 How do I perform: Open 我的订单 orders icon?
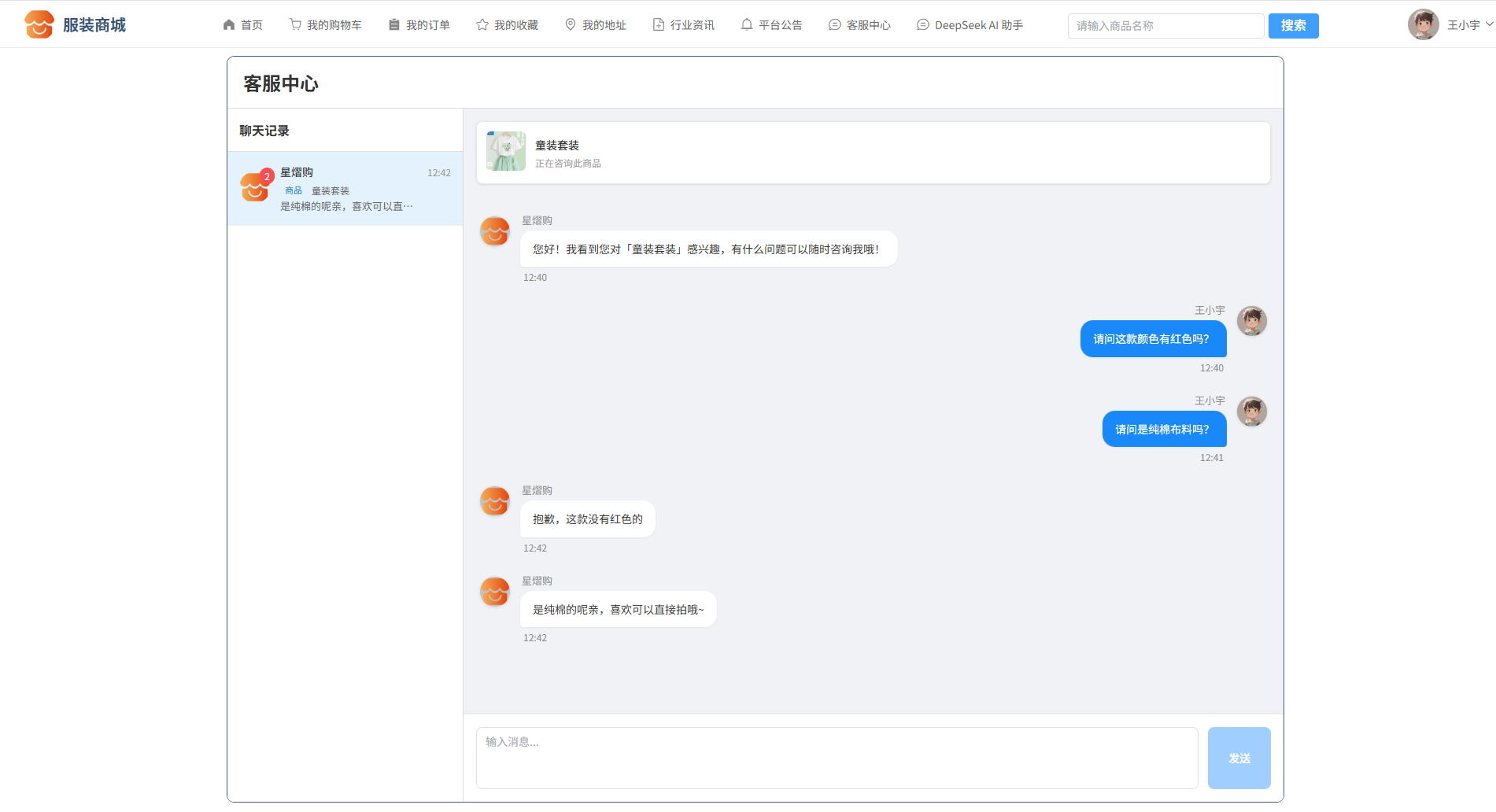(394, 25)
